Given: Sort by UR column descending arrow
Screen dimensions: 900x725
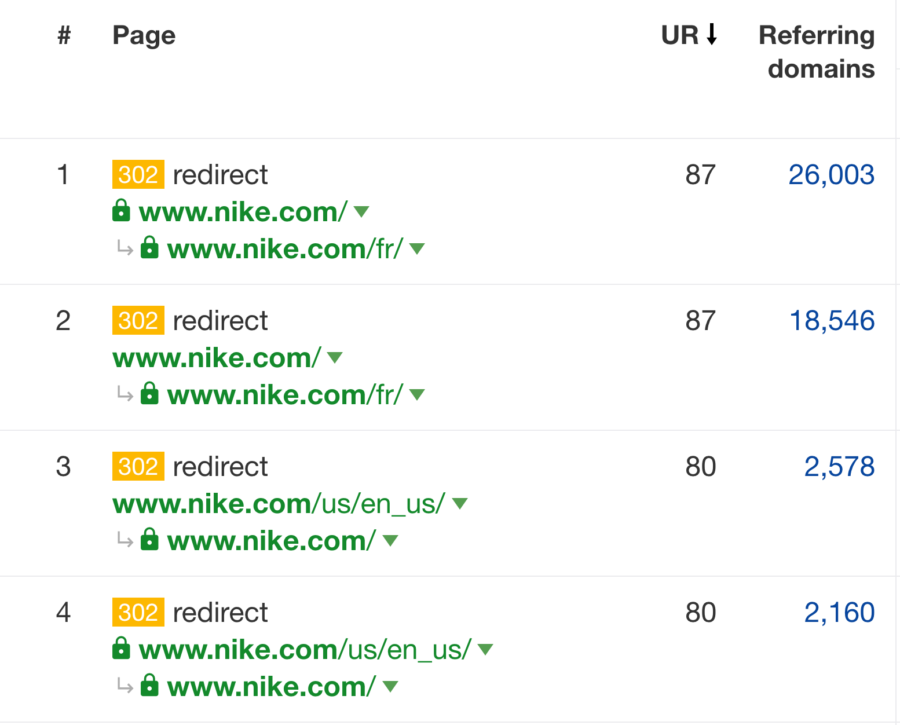Looking at the screenshot, I should tap(712, 34).
